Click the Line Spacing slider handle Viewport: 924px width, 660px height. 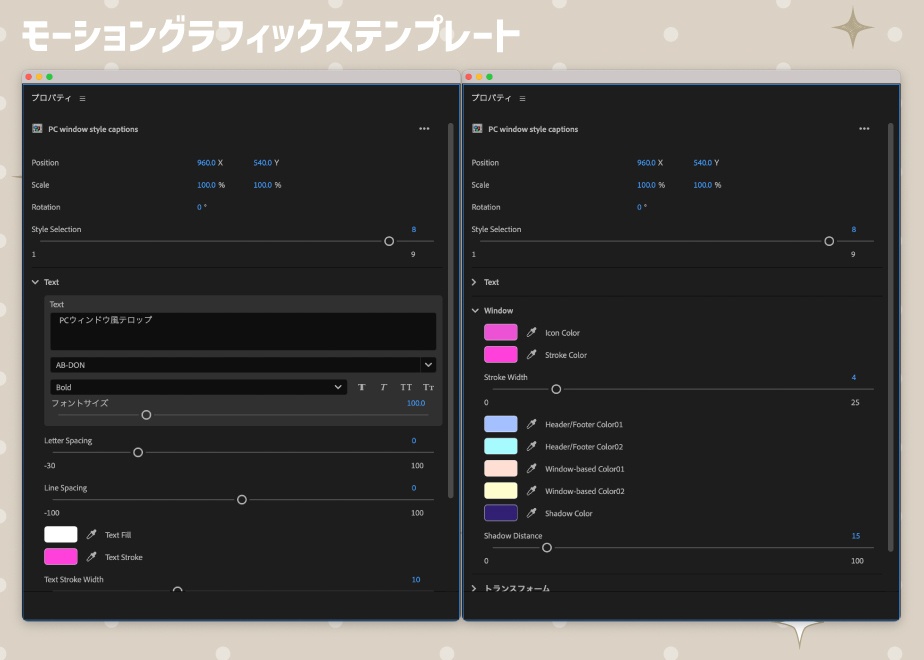coord(242,500)
